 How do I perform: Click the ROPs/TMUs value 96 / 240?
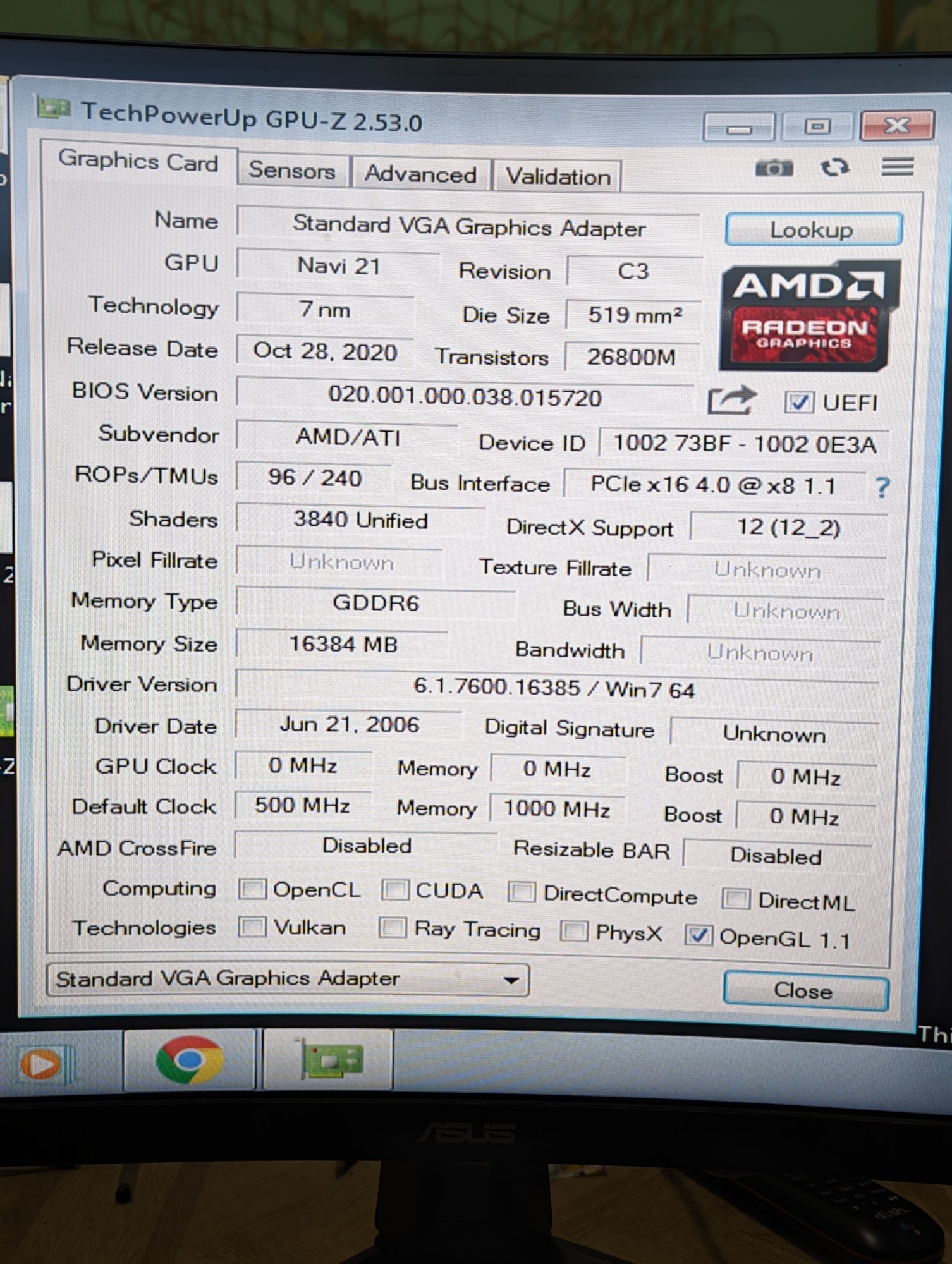tap(314, 478)
